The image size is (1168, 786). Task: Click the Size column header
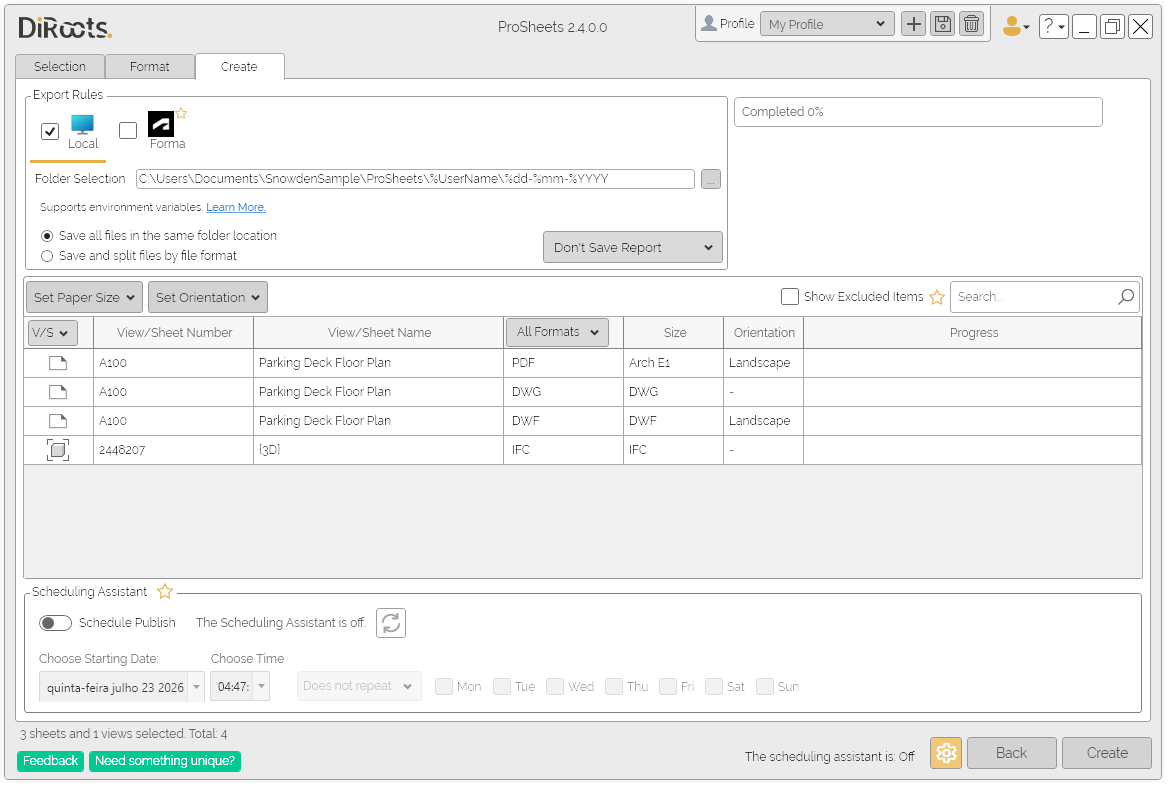click(x=674, y=333)
